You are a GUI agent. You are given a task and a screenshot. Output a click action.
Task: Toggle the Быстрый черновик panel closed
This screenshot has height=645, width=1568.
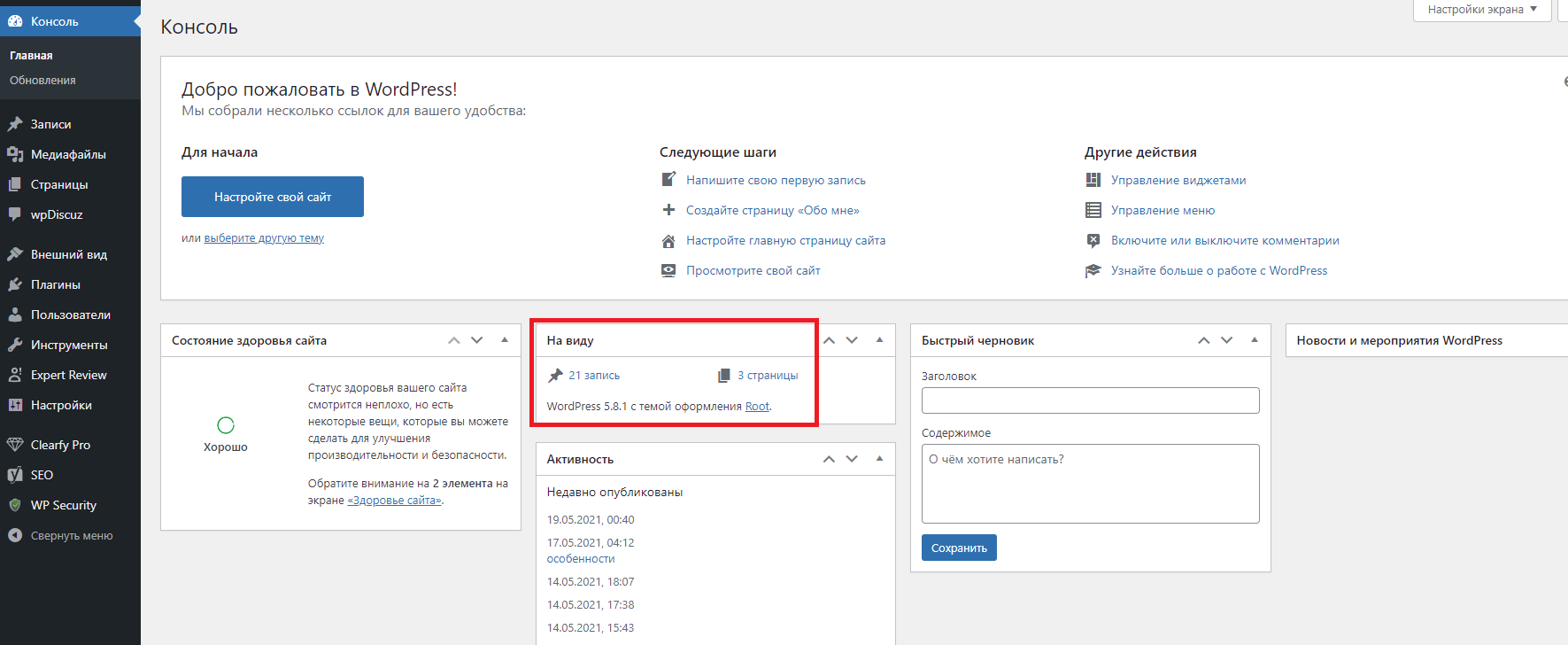[1255, 340]
